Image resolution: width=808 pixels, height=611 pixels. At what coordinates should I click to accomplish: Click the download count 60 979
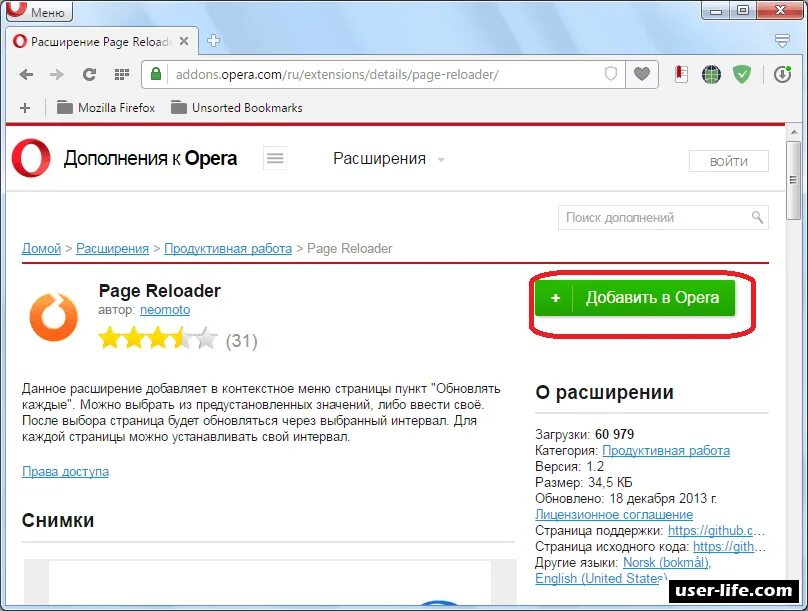pyautogui.click(x=614, y=434)
